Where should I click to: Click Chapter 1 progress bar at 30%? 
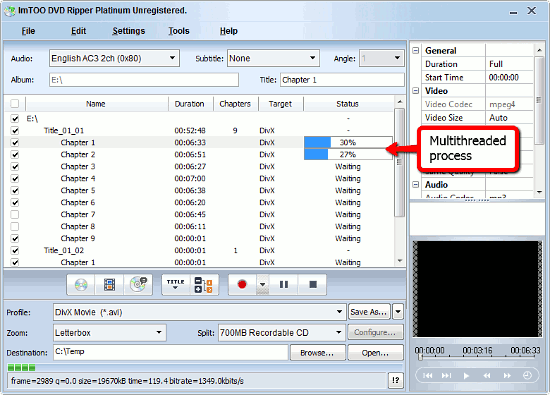tap(348, 142)
